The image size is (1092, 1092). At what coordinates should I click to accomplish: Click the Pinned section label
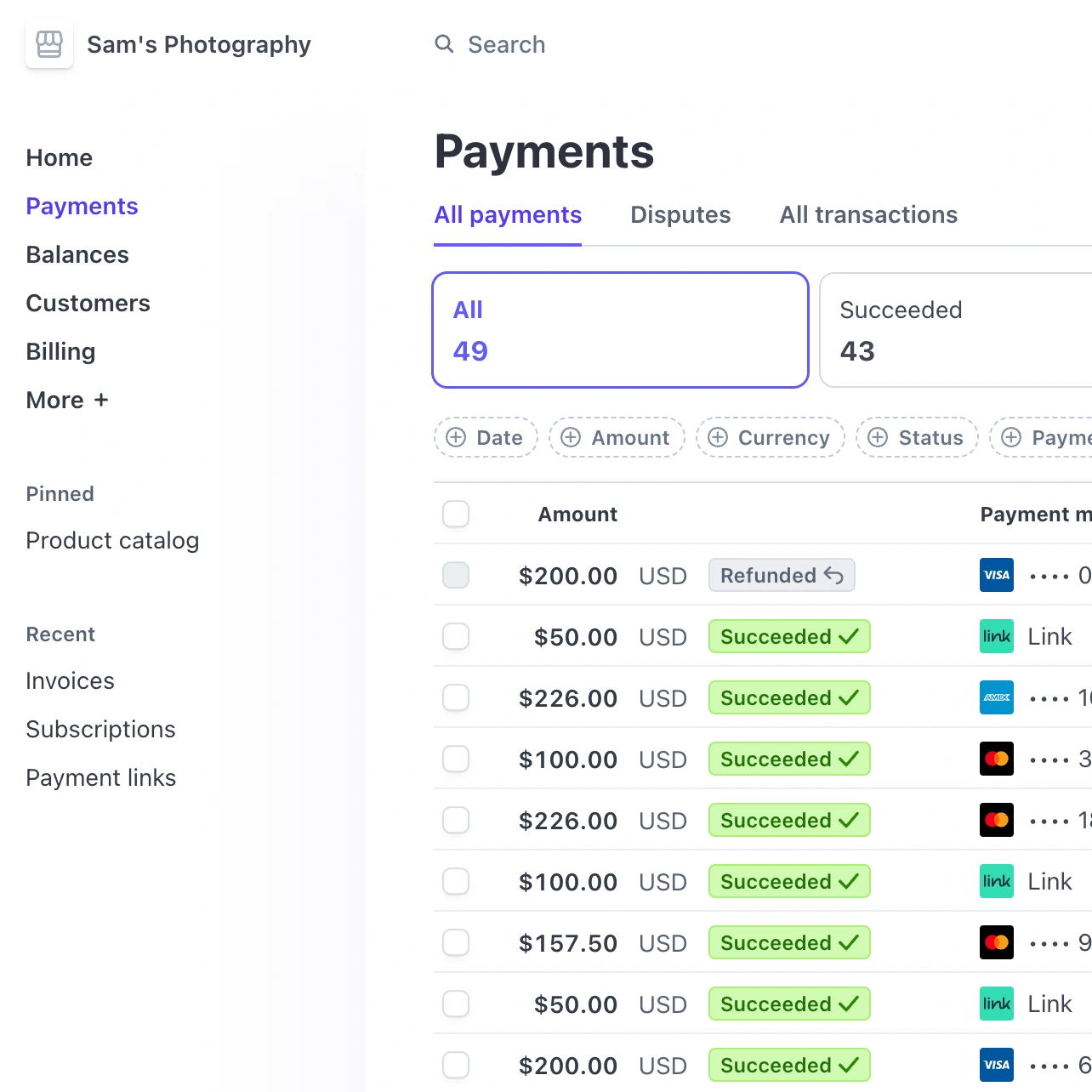60,494
